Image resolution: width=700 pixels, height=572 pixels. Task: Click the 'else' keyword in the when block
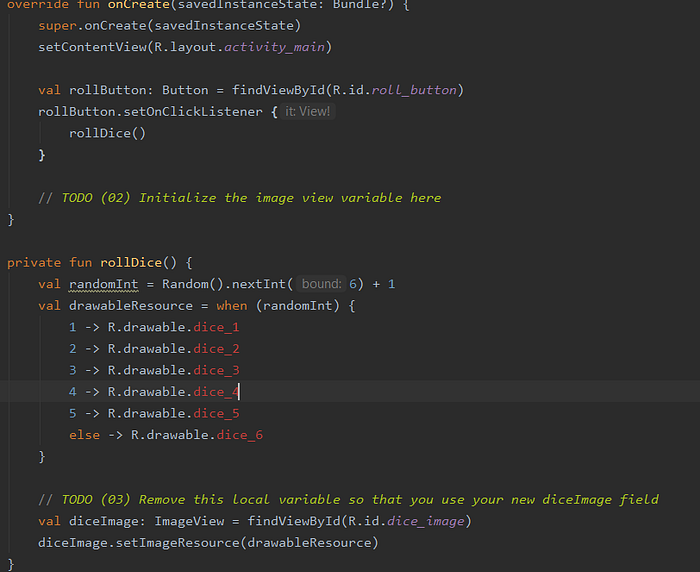click(84, 435)
